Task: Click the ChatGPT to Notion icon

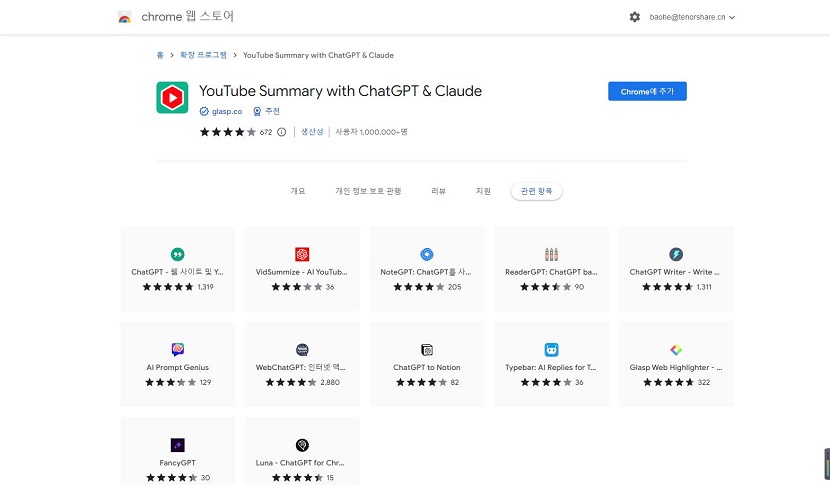Action: 427,349
